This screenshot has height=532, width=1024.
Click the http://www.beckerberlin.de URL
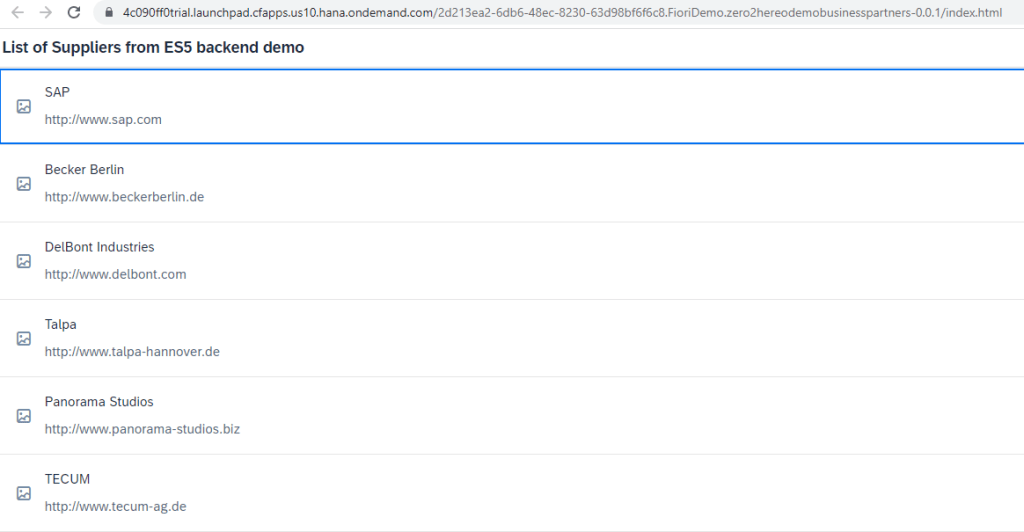[x=124, y=197]
